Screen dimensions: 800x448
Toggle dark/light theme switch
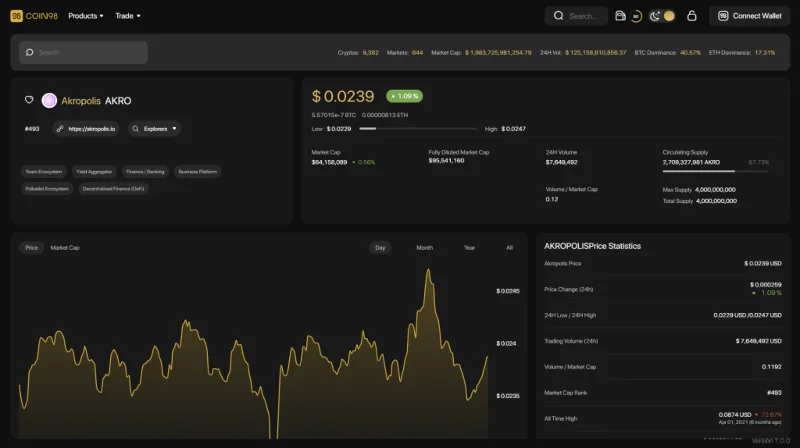point(662,16)
